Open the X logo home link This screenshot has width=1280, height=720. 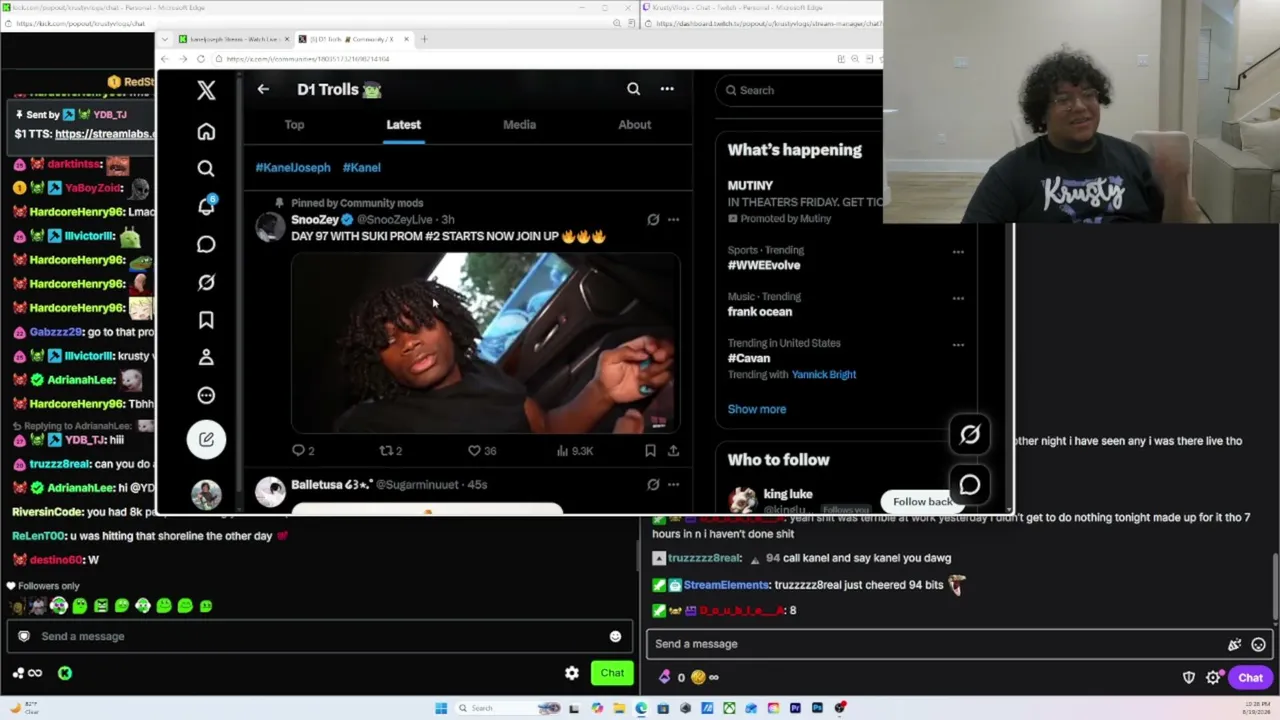coord(206,90)
